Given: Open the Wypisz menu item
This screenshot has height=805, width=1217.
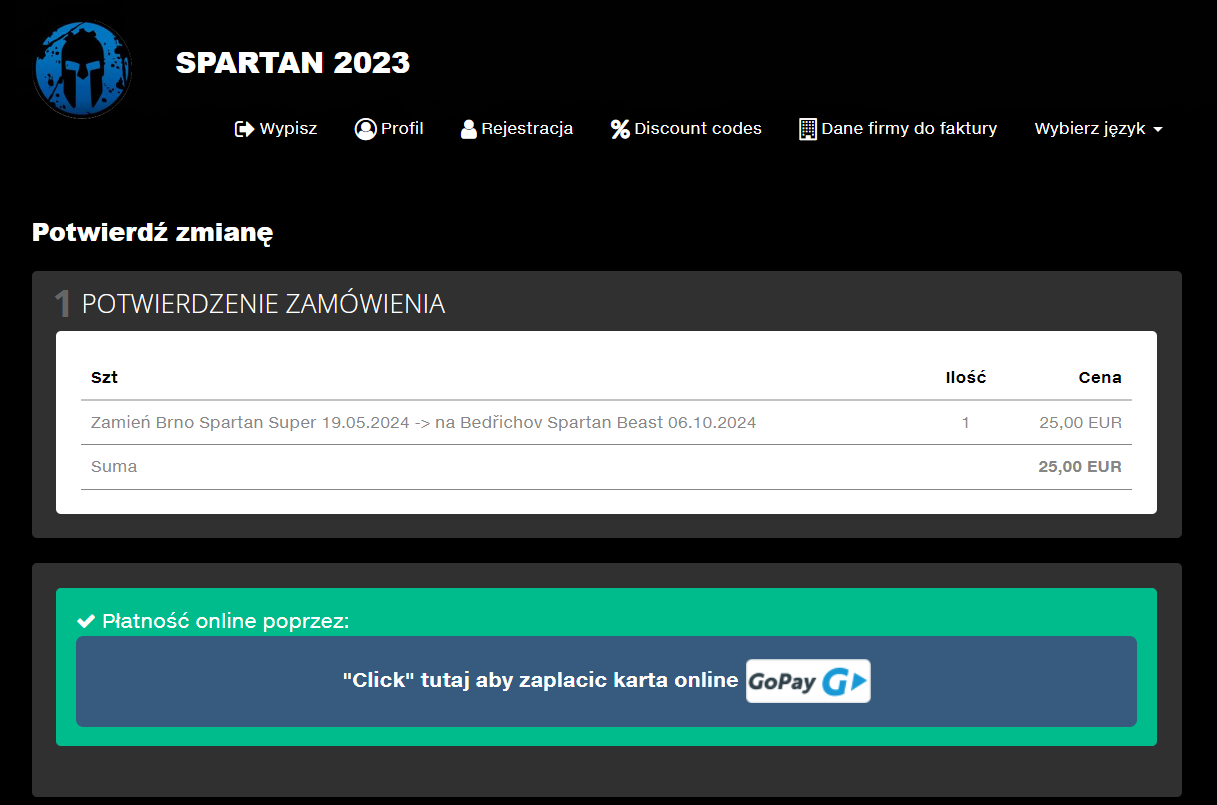Looking at the screenshot, I should 276,129.
